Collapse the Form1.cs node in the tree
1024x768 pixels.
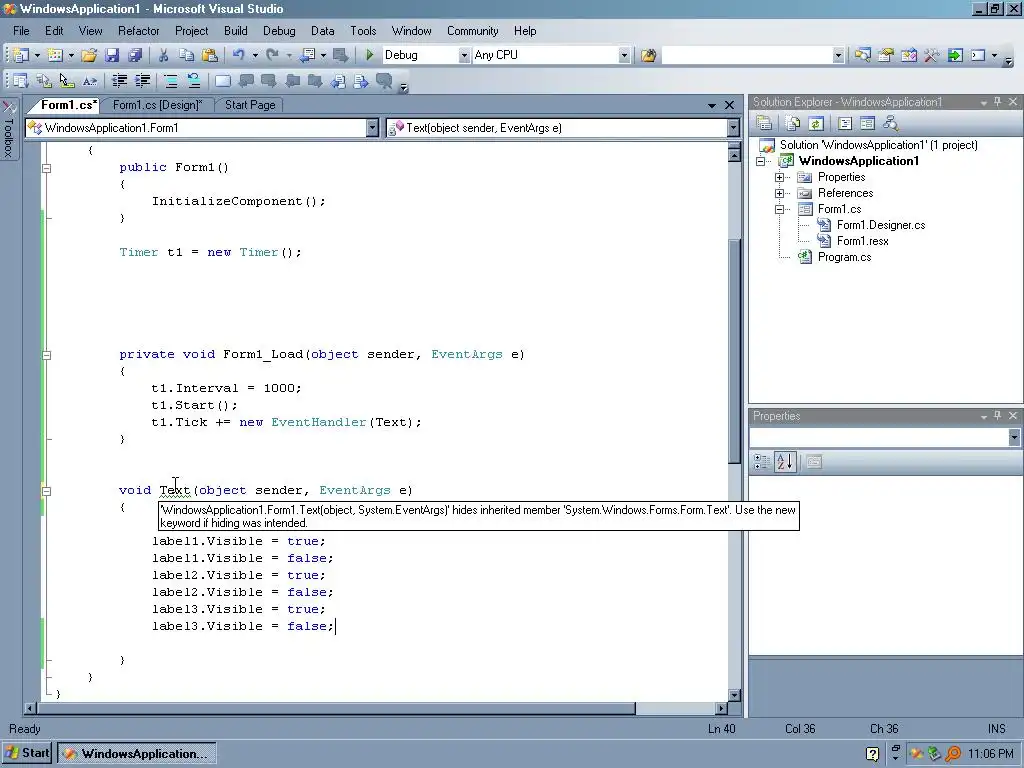779,210
